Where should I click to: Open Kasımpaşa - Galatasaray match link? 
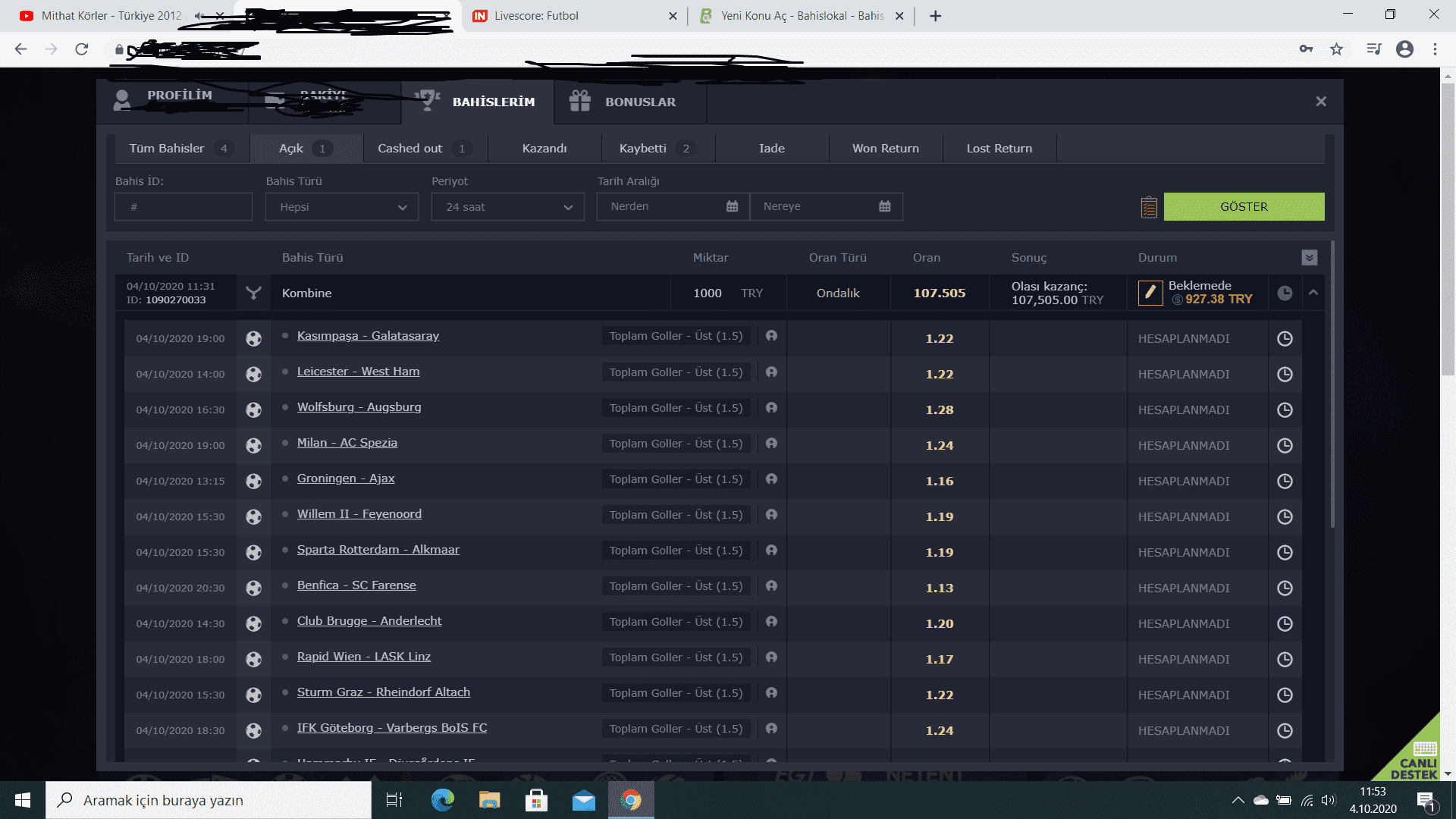point(368,336)
